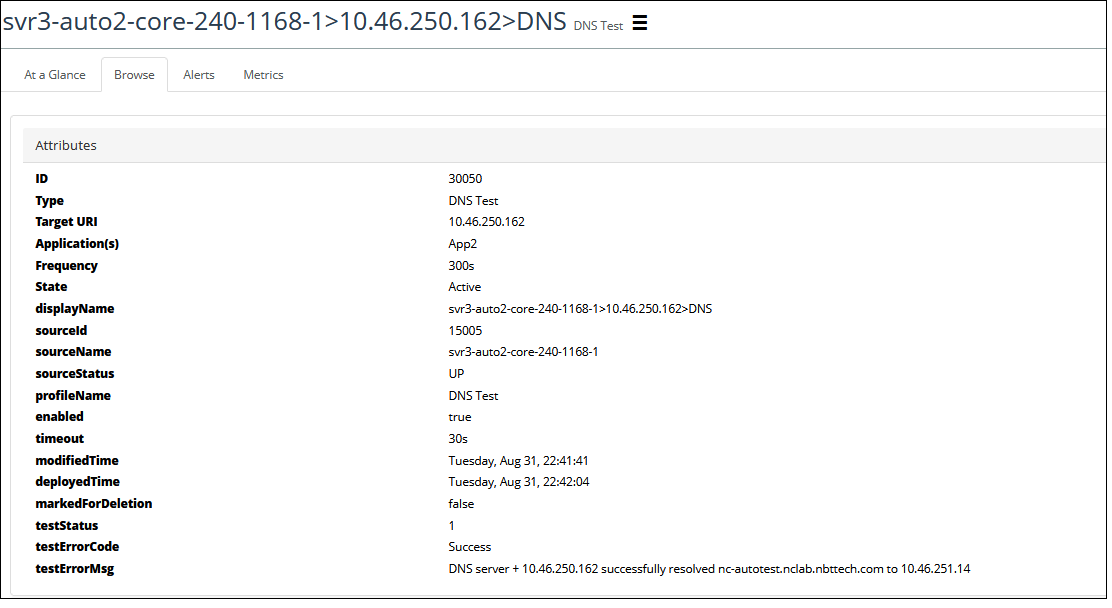
Task: Select the Browse tab
Action: [134, 75]
